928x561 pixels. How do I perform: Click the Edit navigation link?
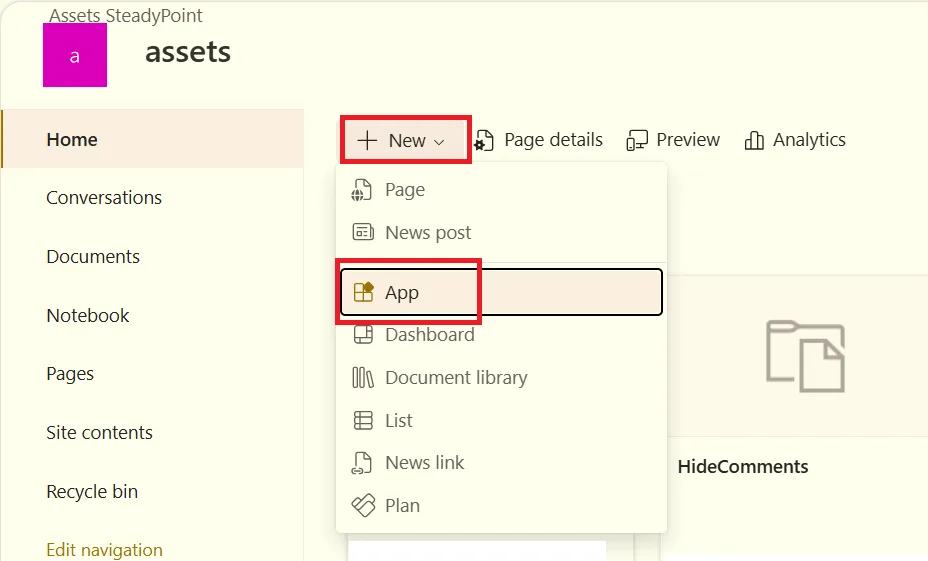point(104,550)
